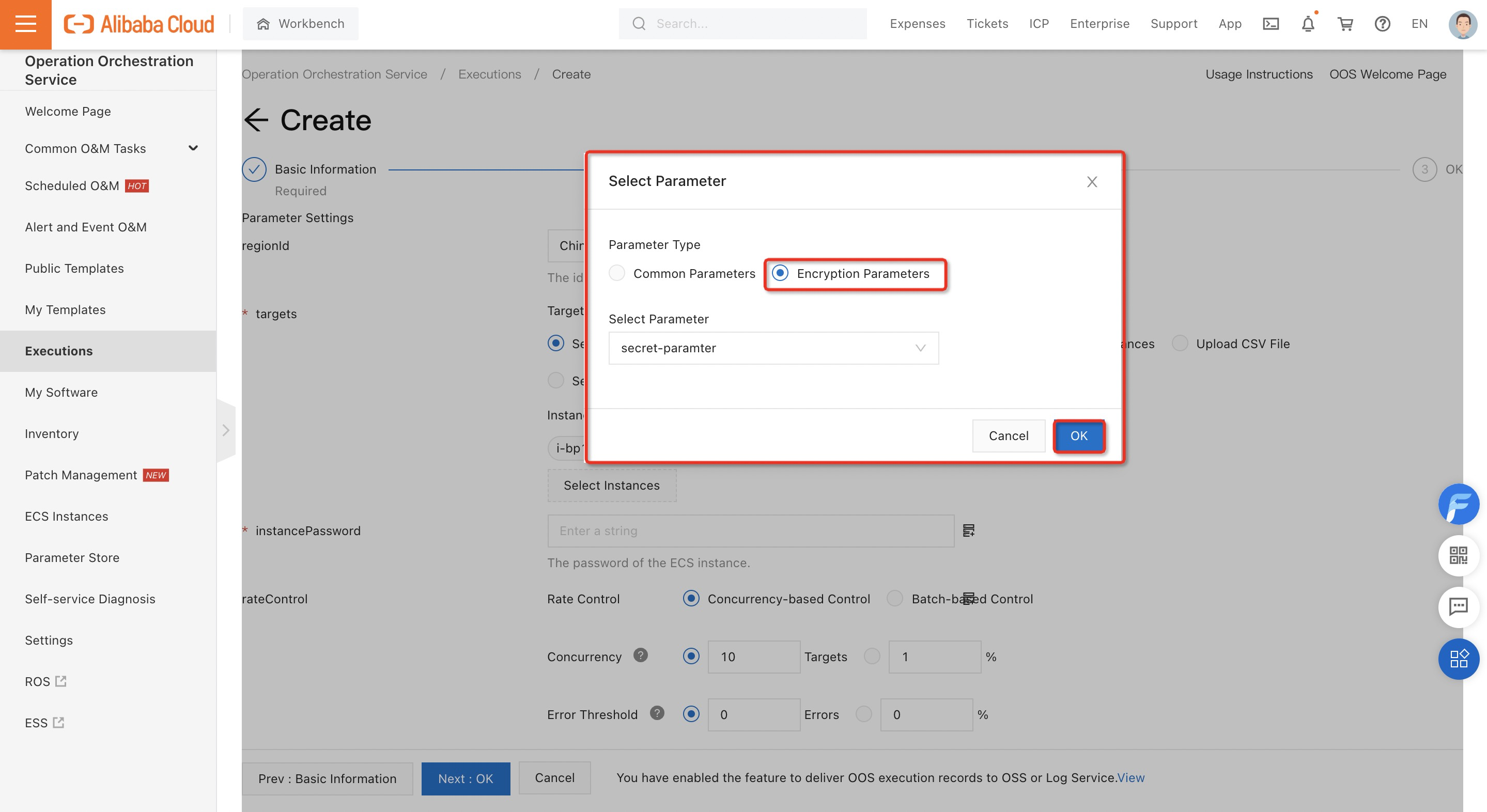Click Concurrency value field showing 10
The width and height of the screenshot is (1487, 812).
pyautogui.click(x=754, y=657)
